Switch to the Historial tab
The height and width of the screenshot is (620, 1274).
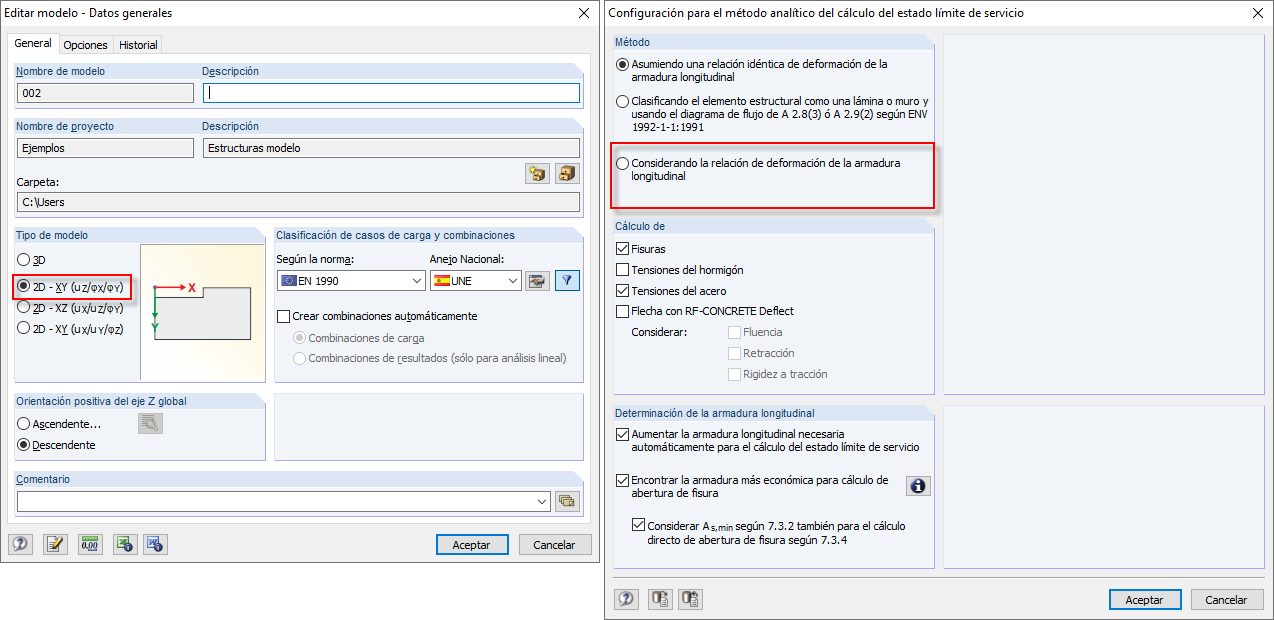point(137,45)
